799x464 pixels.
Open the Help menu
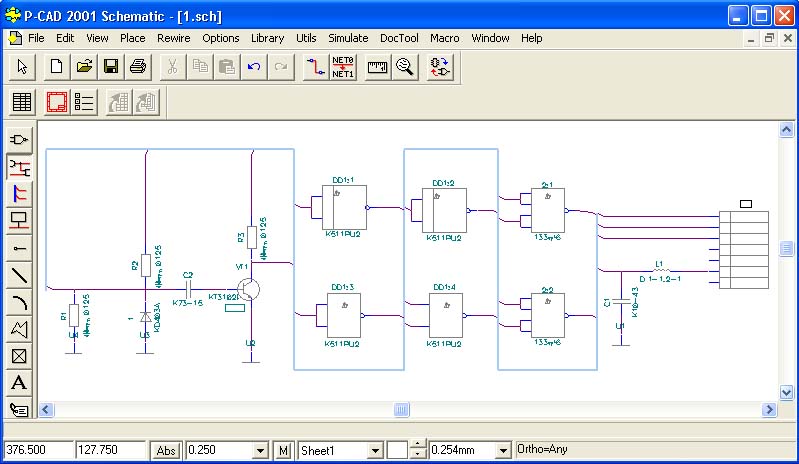point(531,38)
